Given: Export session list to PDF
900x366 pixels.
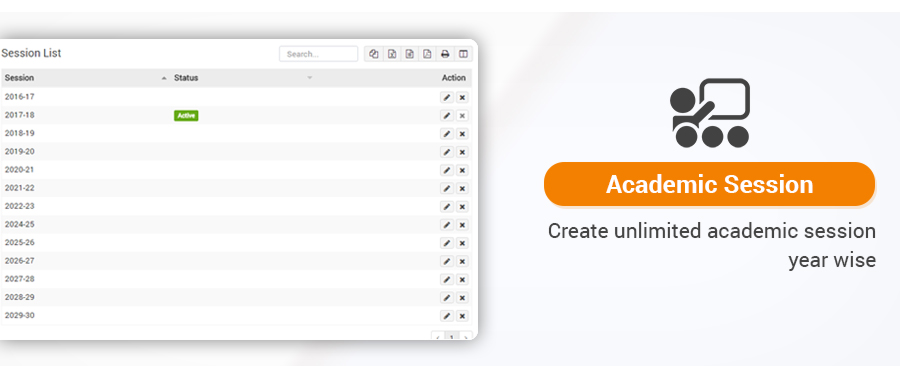Looking at the screenshot, I should (427, 54).
